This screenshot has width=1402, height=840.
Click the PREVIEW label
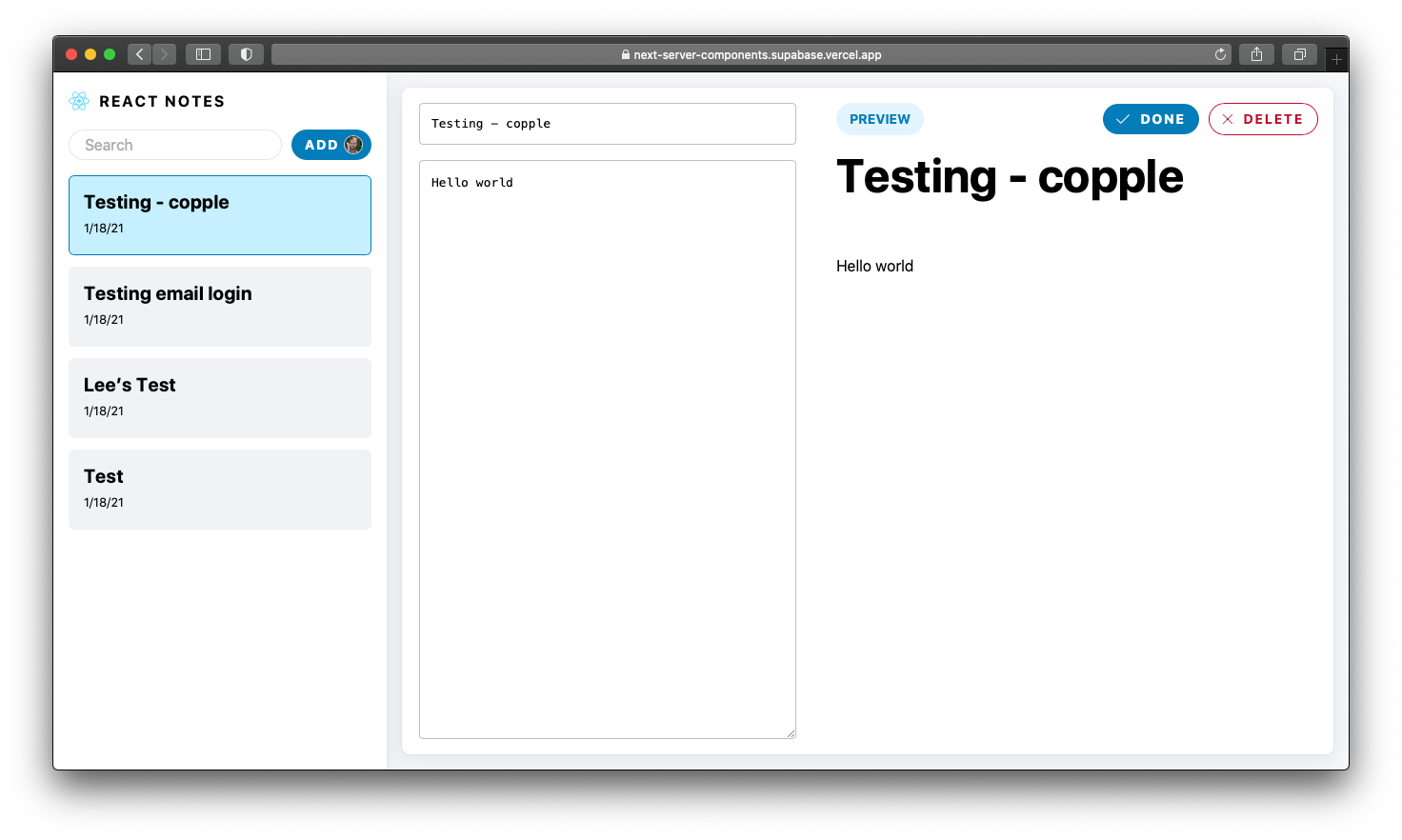point(879,119)
